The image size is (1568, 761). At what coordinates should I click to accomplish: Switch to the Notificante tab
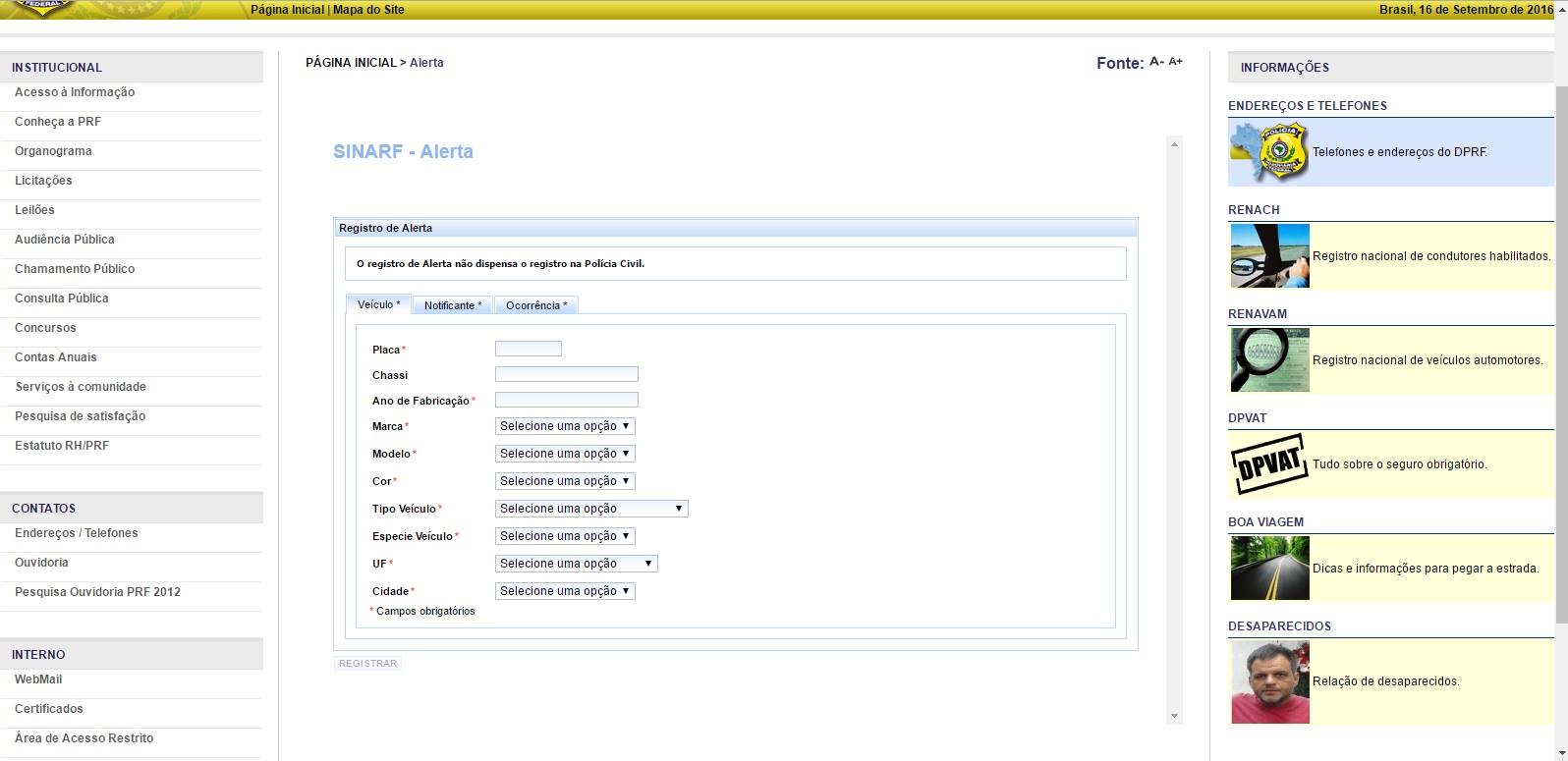[x=452, y=305]
